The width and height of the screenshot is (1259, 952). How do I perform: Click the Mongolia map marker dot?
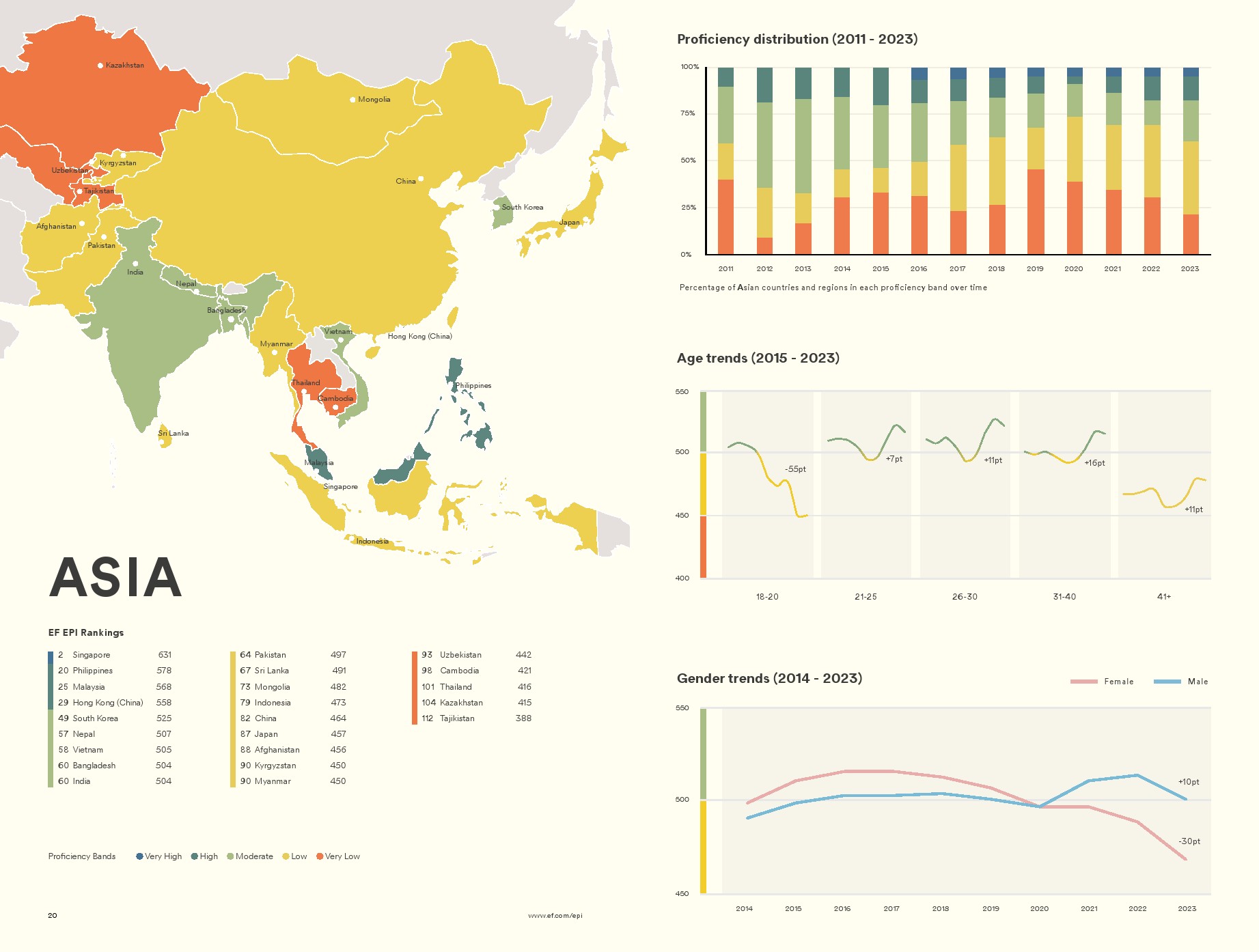tap(352, 100)
